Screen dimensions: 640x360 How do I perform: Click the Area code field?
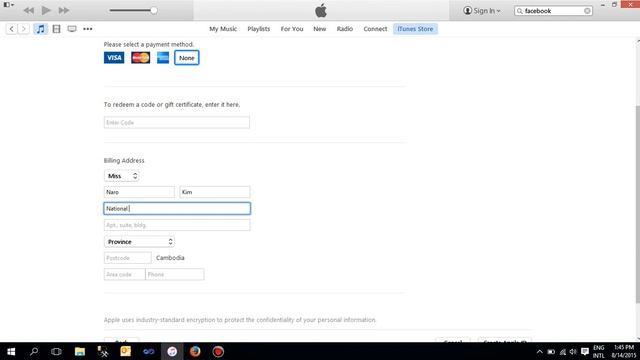coord(124,274)
